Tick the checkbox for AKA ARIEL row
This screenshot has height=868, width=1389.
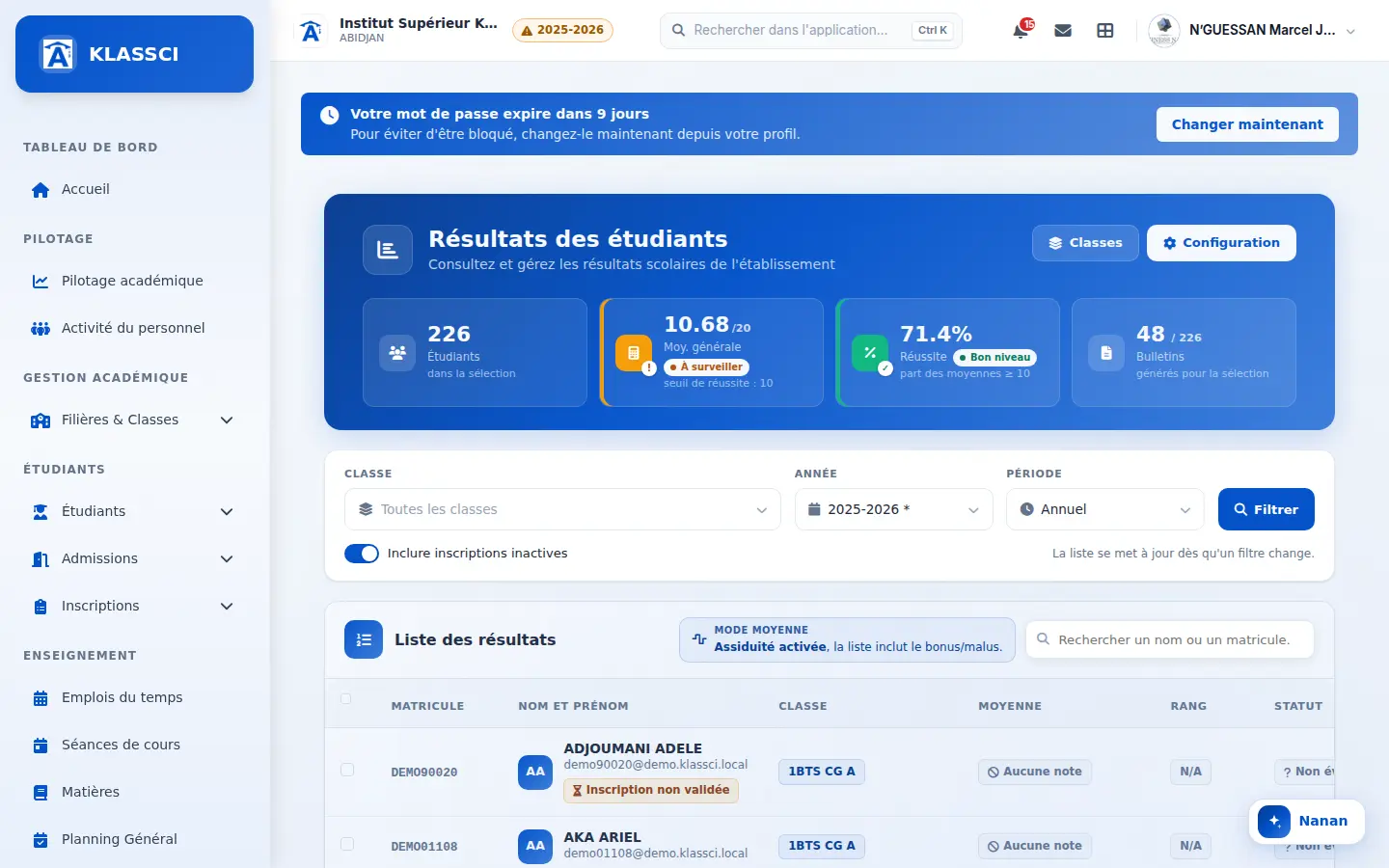347,844
